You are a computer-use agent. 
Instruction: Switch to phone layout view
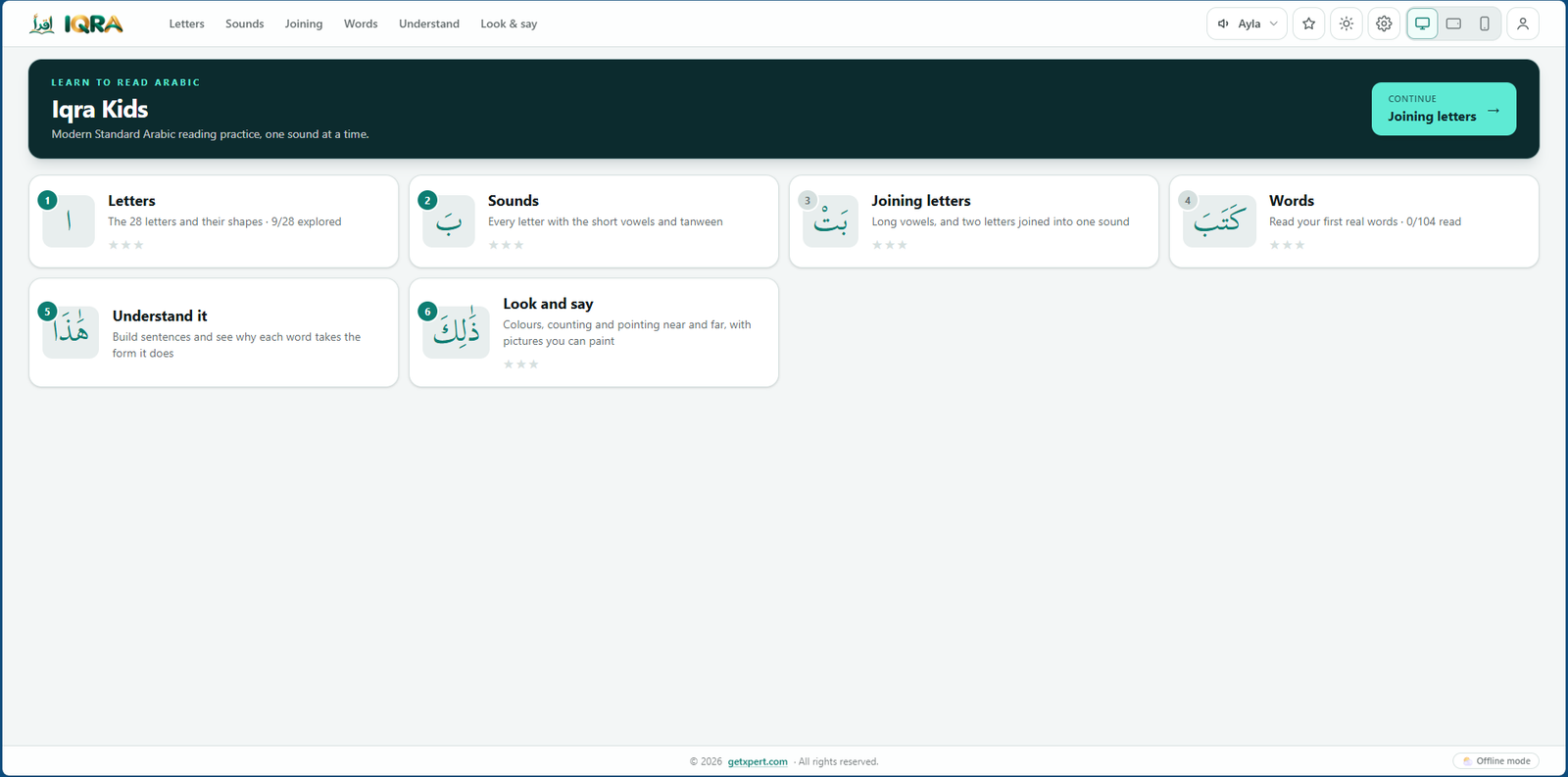[1485, 24]
